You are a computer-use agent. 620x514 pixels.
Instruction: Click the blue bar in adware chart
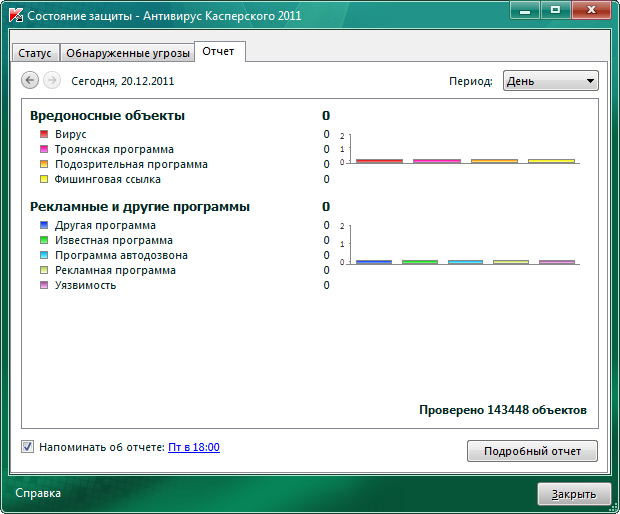click(x=374, y=262)
